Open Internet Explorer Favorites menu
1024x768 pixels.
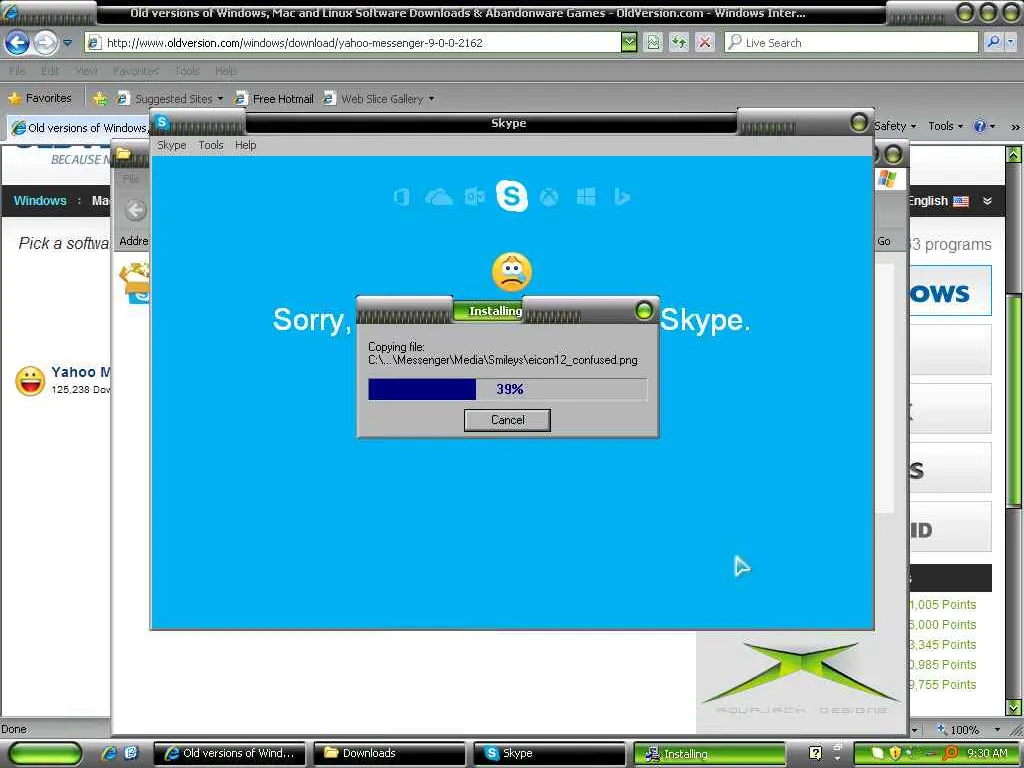point(135,71)
